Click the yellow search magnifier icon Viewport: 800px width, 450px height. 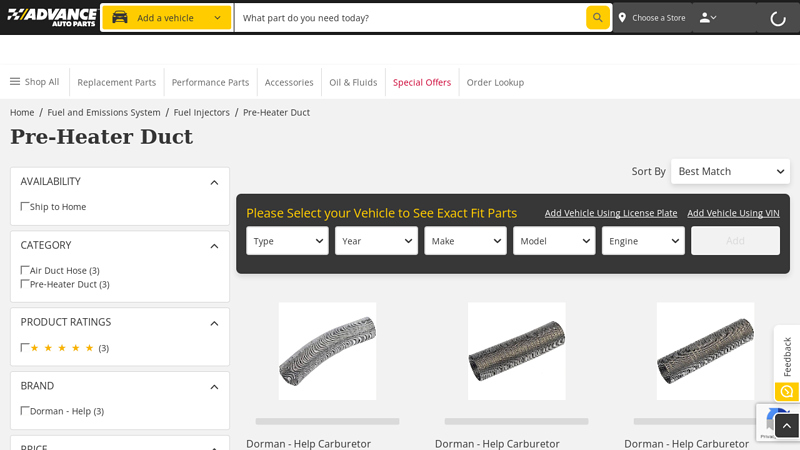pyautogui.click(x=597, y=17)
